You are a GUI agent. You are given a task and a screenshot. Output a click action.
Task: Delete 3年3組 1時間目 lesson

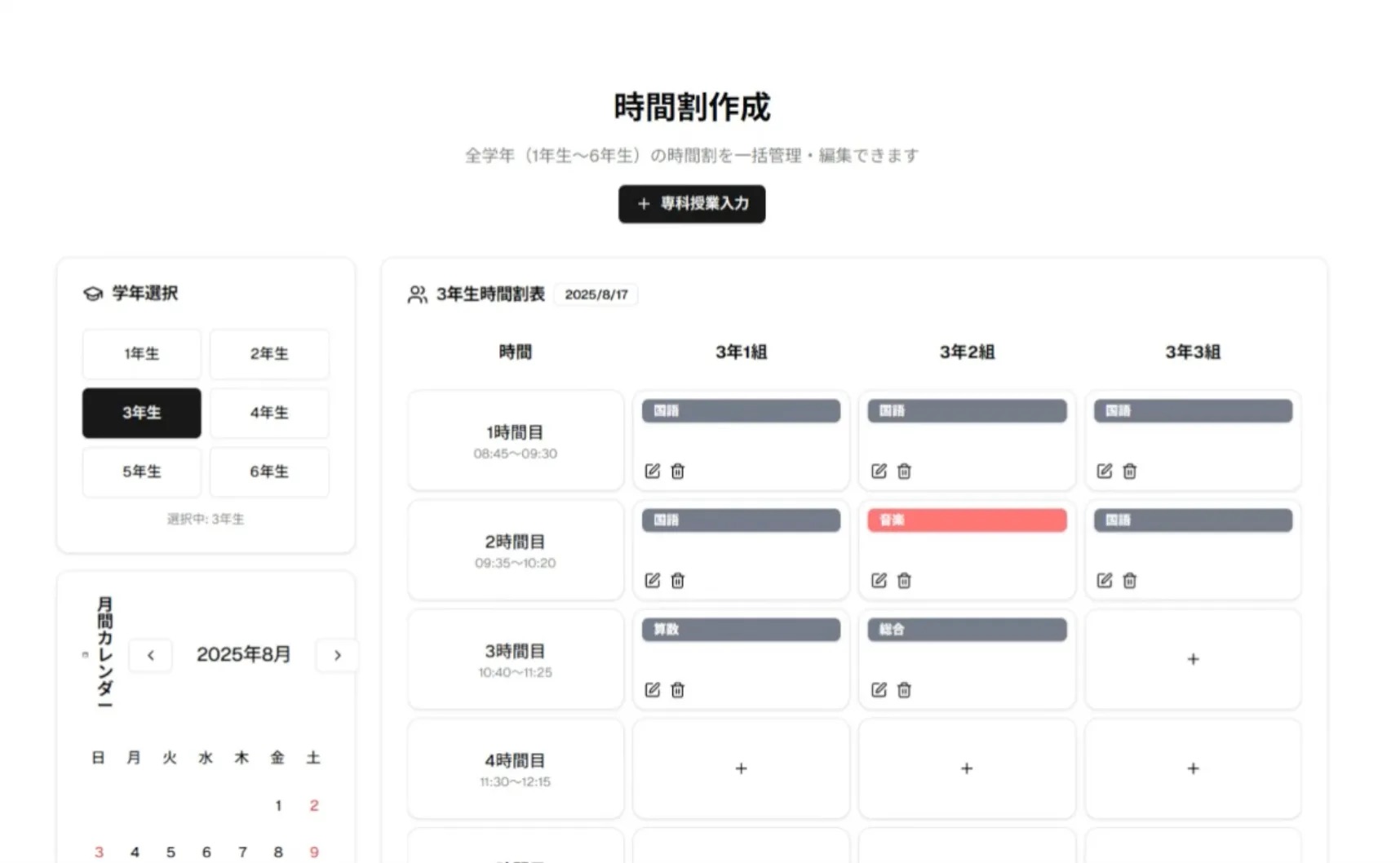point(1130,471)
